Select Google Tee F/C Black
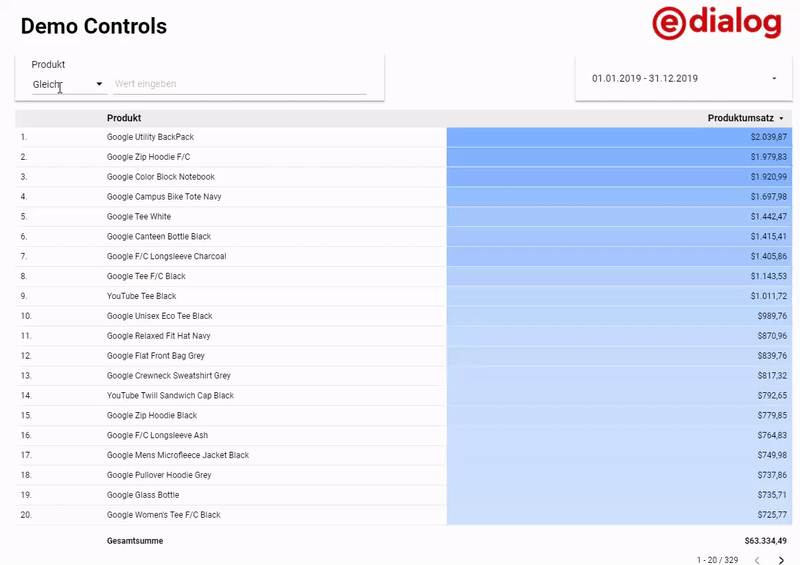Image resolution: width=800 pixels, height=565 pixels. [146, 276]
